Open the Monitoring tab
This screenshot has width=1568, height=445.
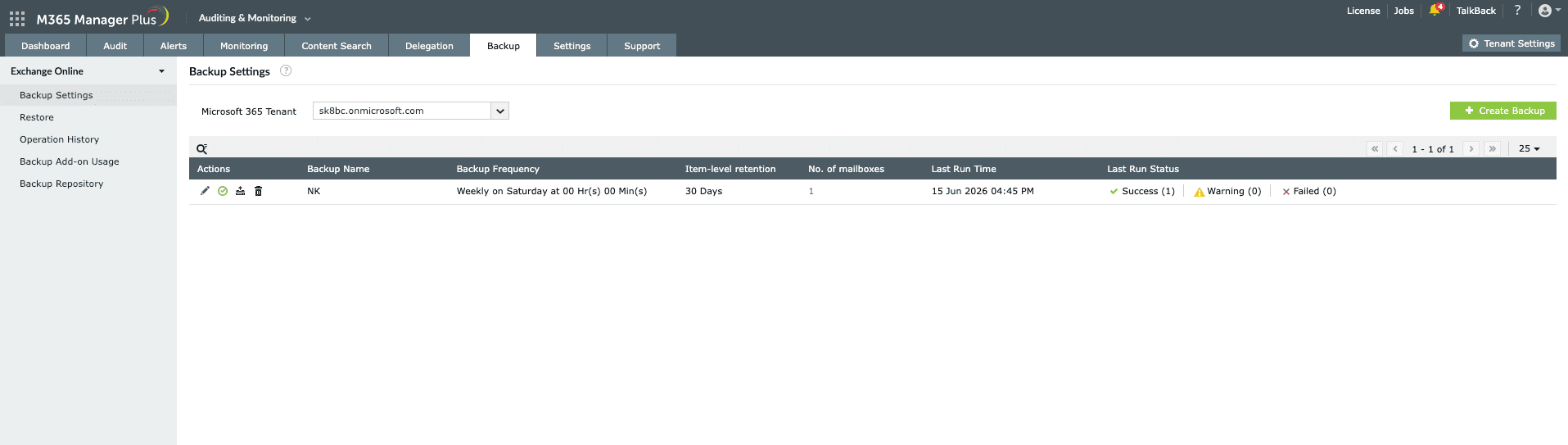pos(244,46)
